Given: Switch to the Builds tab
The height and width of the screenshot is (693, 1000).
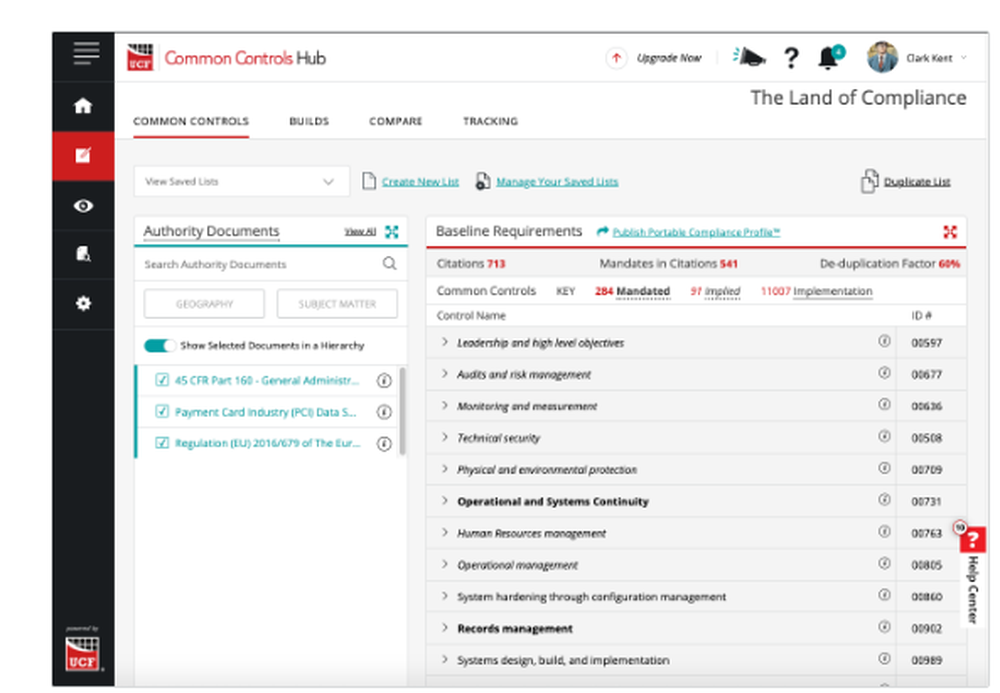Looking at the screenshot, I should (309, 121).
